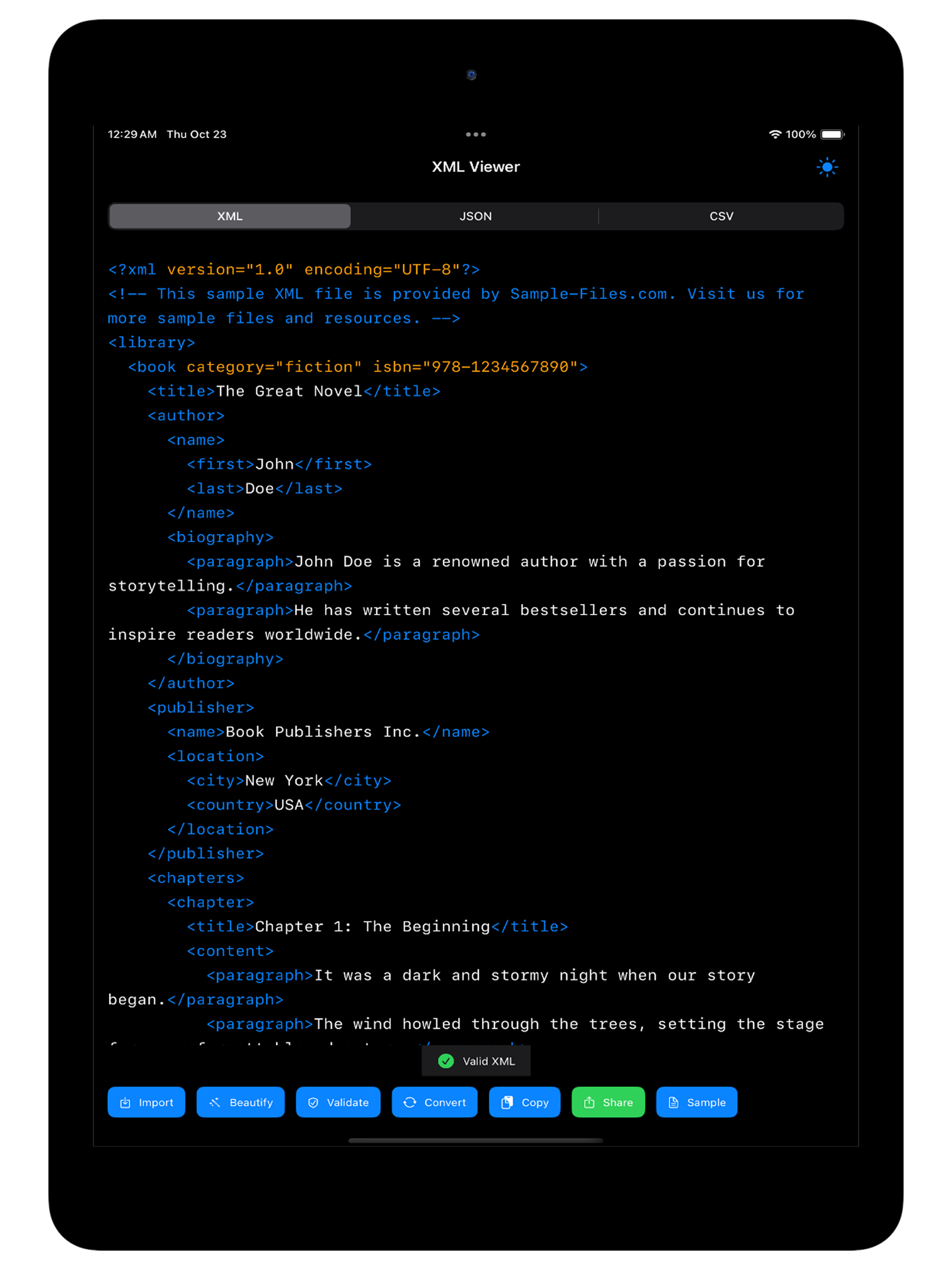Switch to the CSV tab
Image resolution: width=952 pixels, height=1270 pixels.
click(x=721, y=216)
